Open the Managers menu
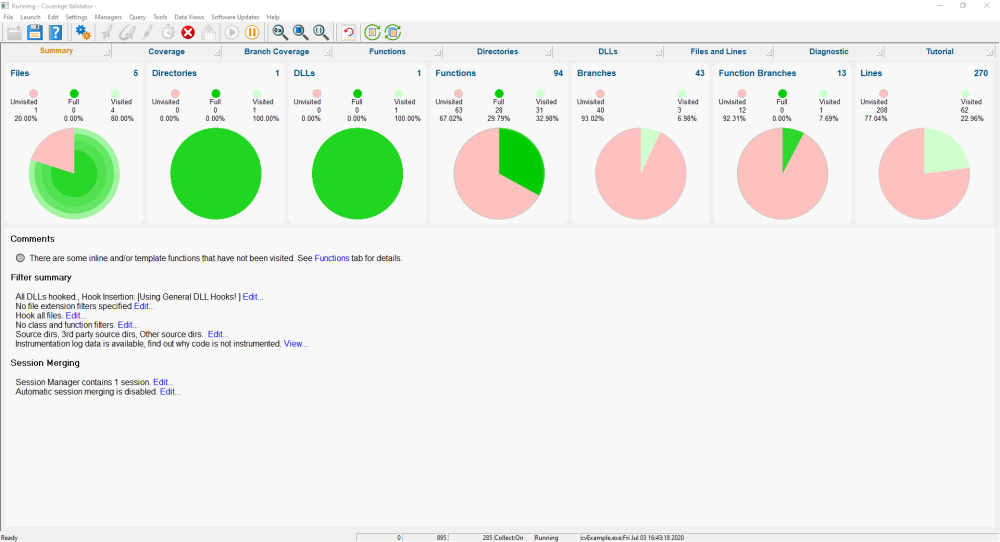The width and height of the screenshot is (1000, 542). tap(108, 17)
